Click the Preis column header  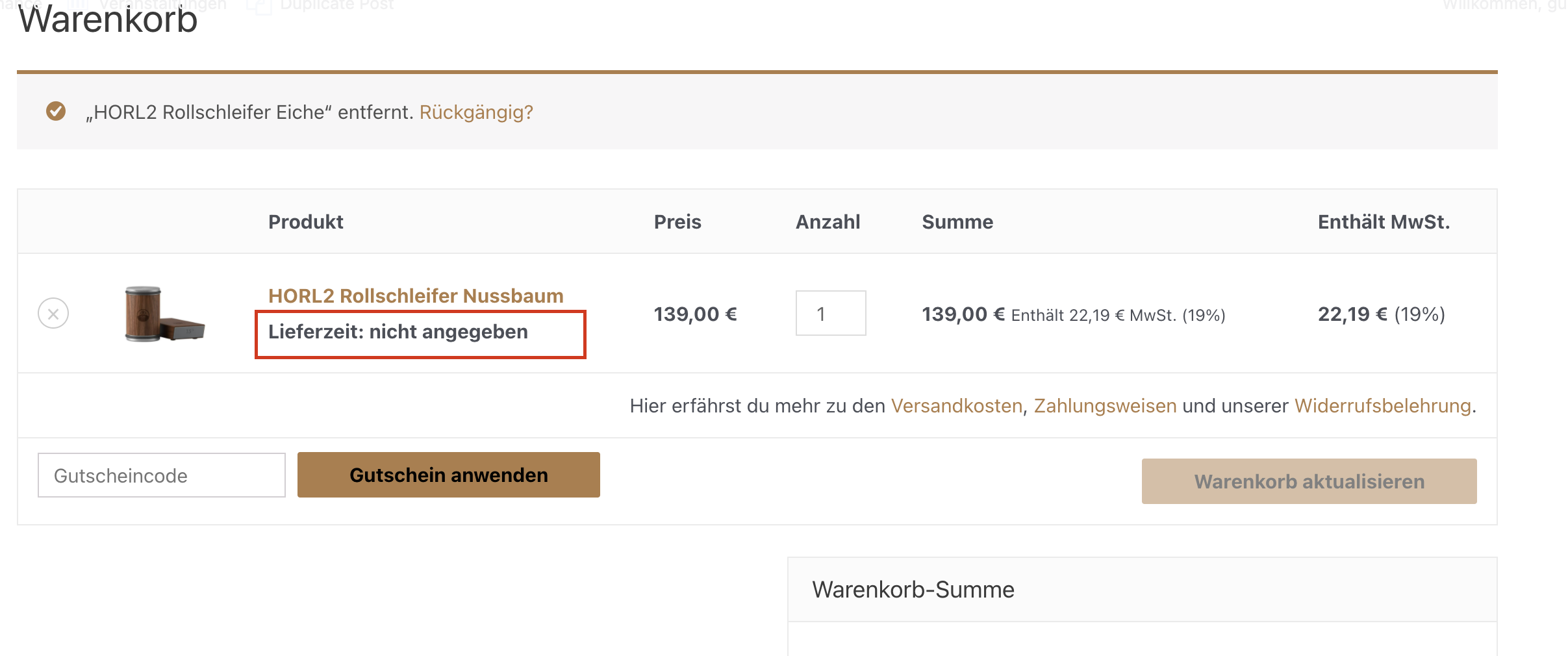click(677, 222)
